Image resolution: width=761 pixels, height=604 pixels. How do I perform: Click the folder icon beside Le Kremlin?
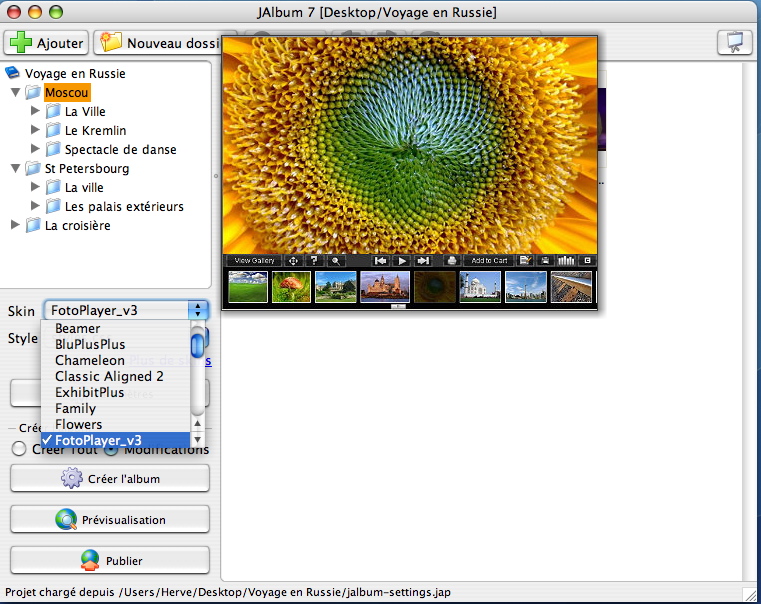pos(53,130)
